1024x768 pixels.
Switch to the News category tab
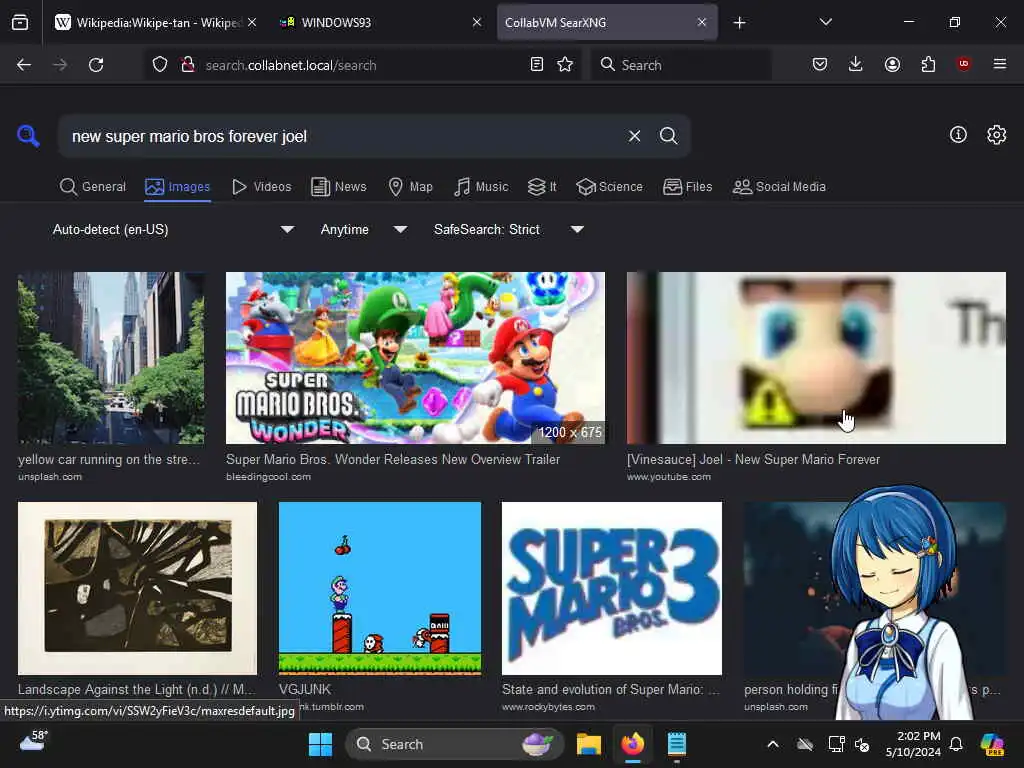[339, 187]
